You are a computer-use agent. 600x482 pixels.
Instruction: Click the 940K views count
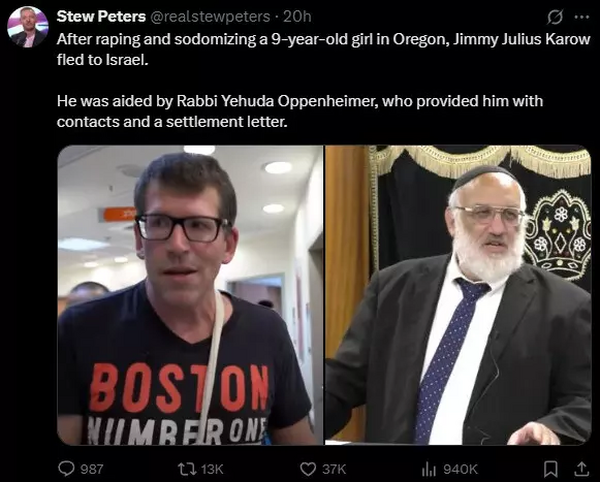461,469
